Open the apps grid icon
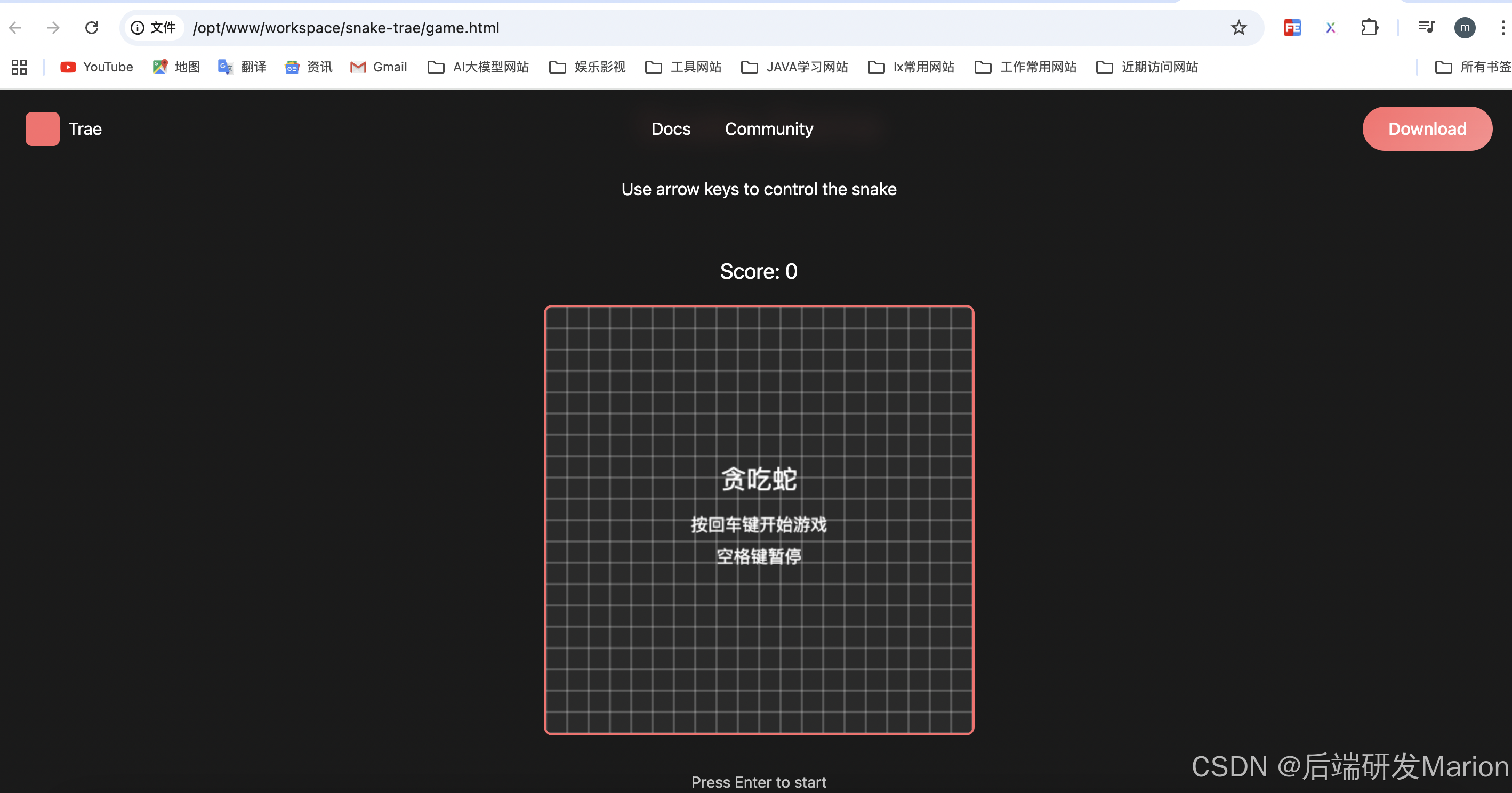 pos(19,67)
